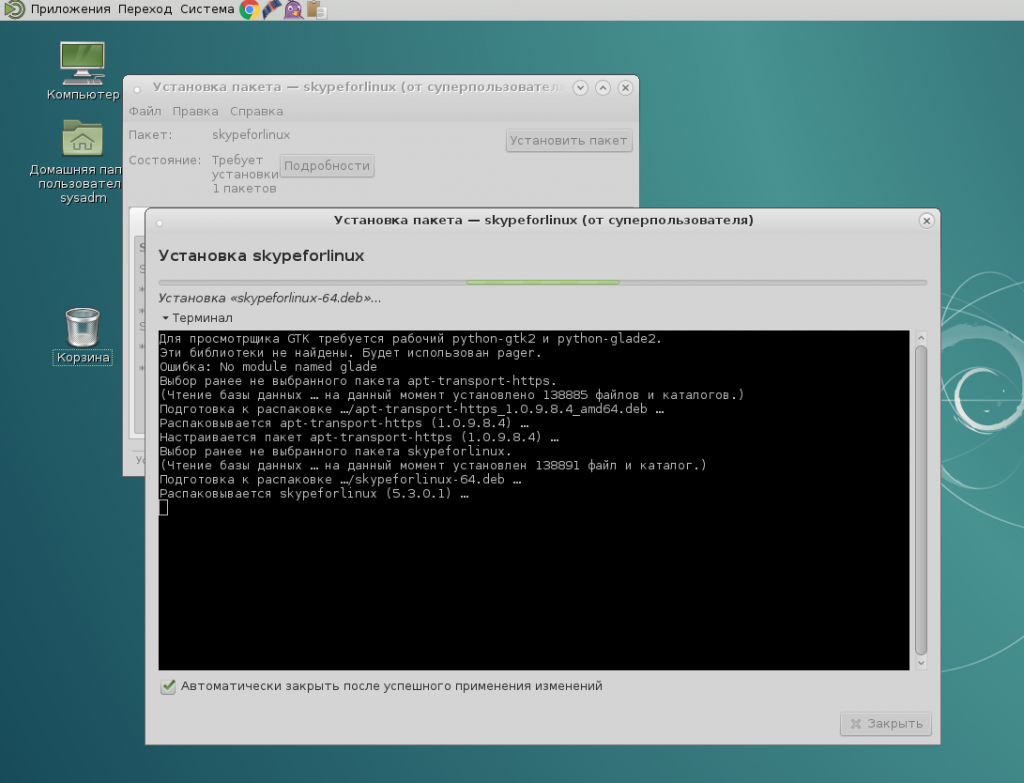Click the Подробности button
1024x783 pixels.
tap(327, 166)
